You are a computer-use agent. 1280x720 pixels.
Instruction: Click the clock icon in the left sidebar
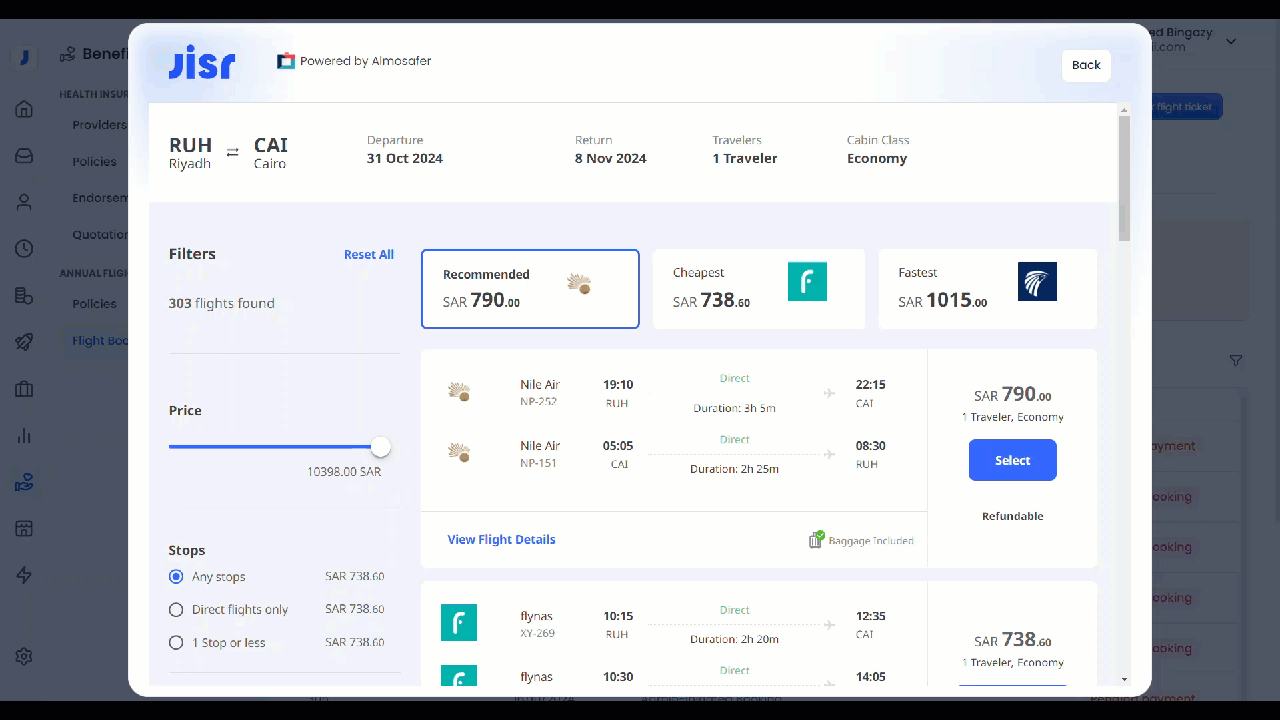pyautogui.click(x=24, y=249)
